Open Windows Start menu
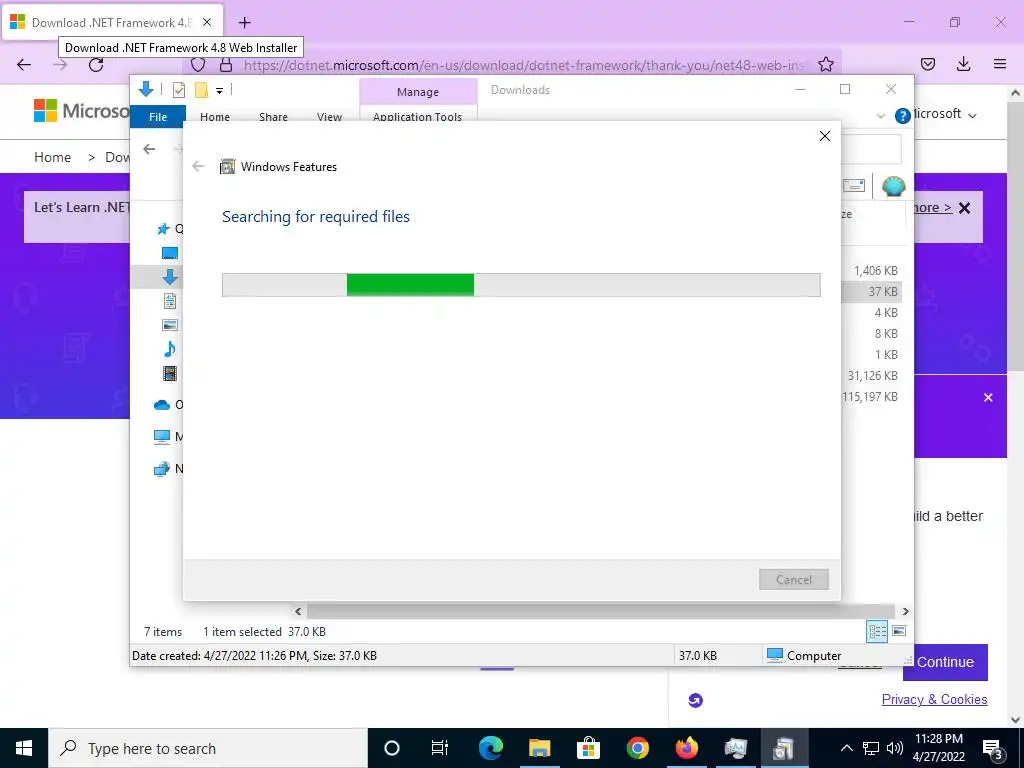1024x768 pixels. [x=24, y=748]
